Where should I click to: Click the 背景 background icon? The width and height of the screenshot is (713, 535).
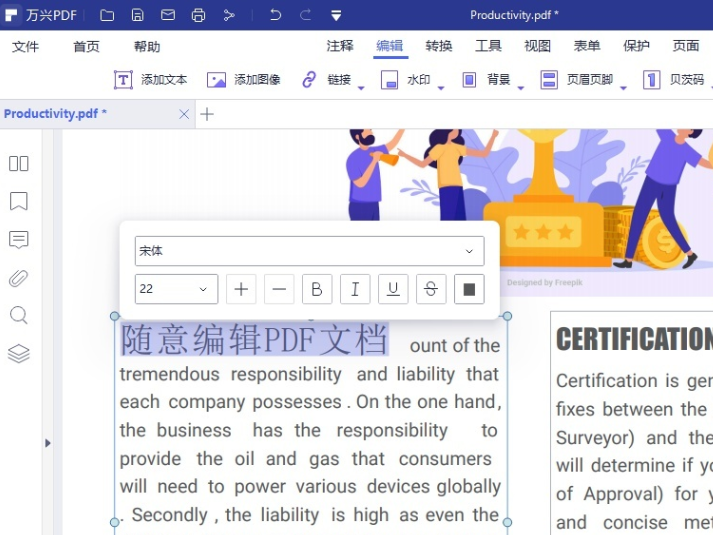(x=469, y=80)
